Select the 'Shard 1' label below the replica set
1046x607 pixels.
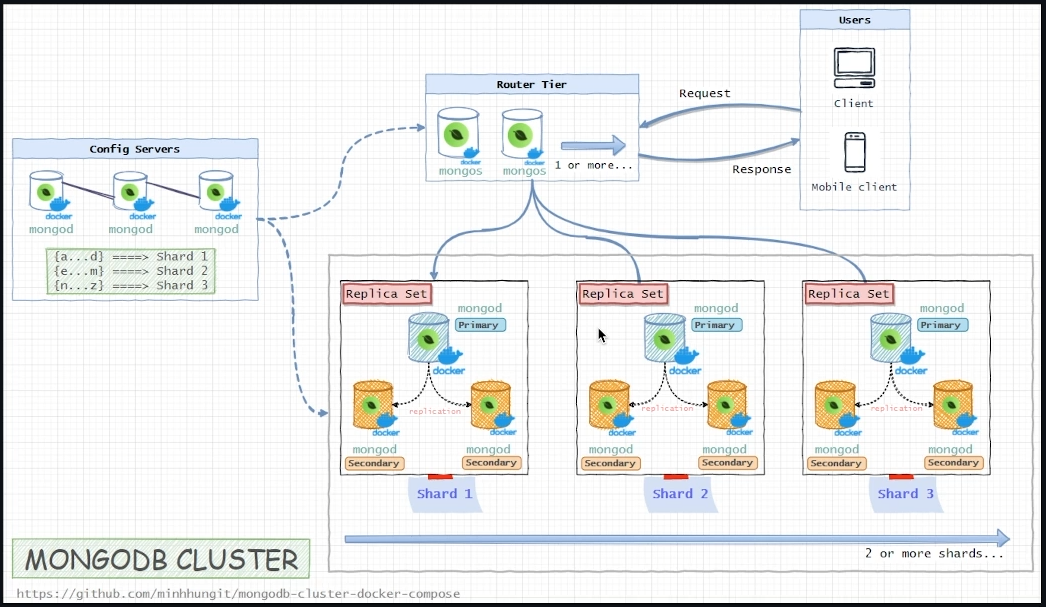pyautogui.click(x=444, y=494)
